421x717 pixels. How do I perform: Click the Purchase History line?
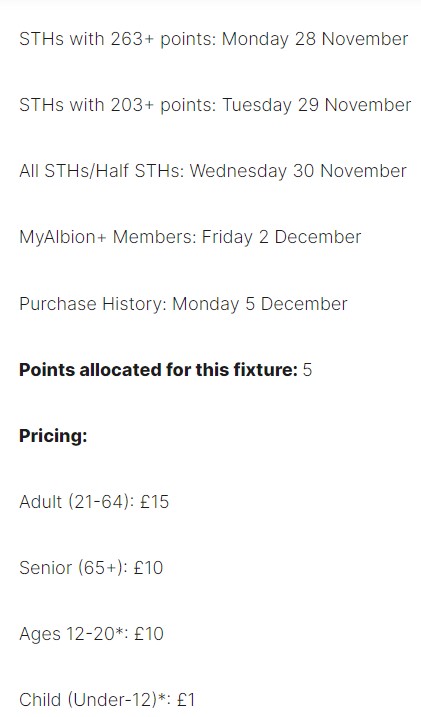(183, 304)
